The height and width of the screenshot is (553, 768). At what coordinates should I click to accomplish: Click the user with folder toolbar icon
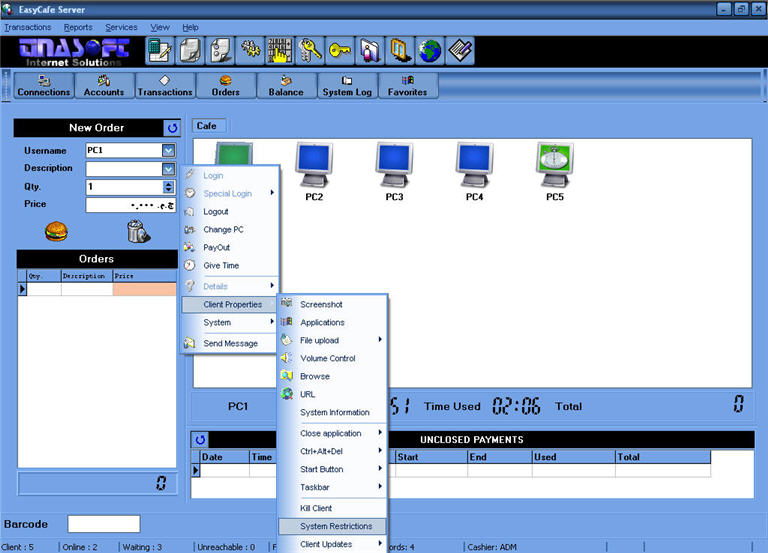click(x=370, y=50)
